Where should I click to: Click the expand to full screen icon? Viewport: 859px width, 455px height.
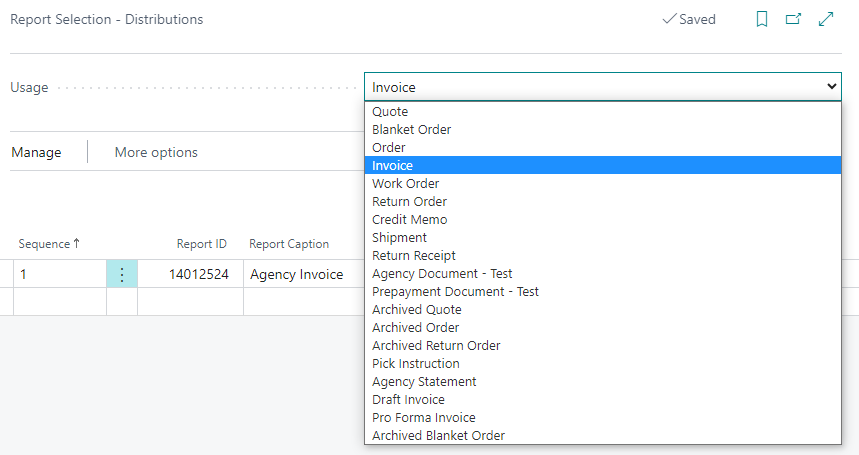[x=826, y=19]
